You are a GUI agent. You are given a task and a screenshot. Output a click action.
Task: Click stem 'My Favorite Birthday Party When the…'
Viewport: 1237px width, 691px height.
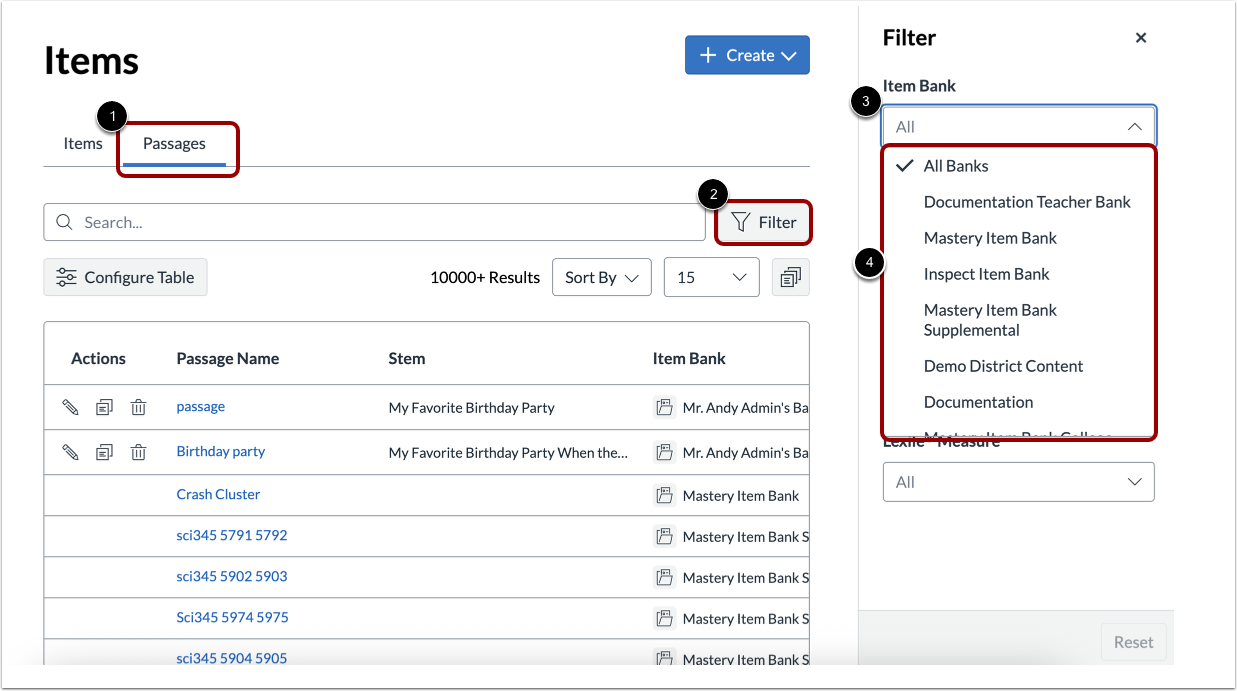[x=508, y=453]
